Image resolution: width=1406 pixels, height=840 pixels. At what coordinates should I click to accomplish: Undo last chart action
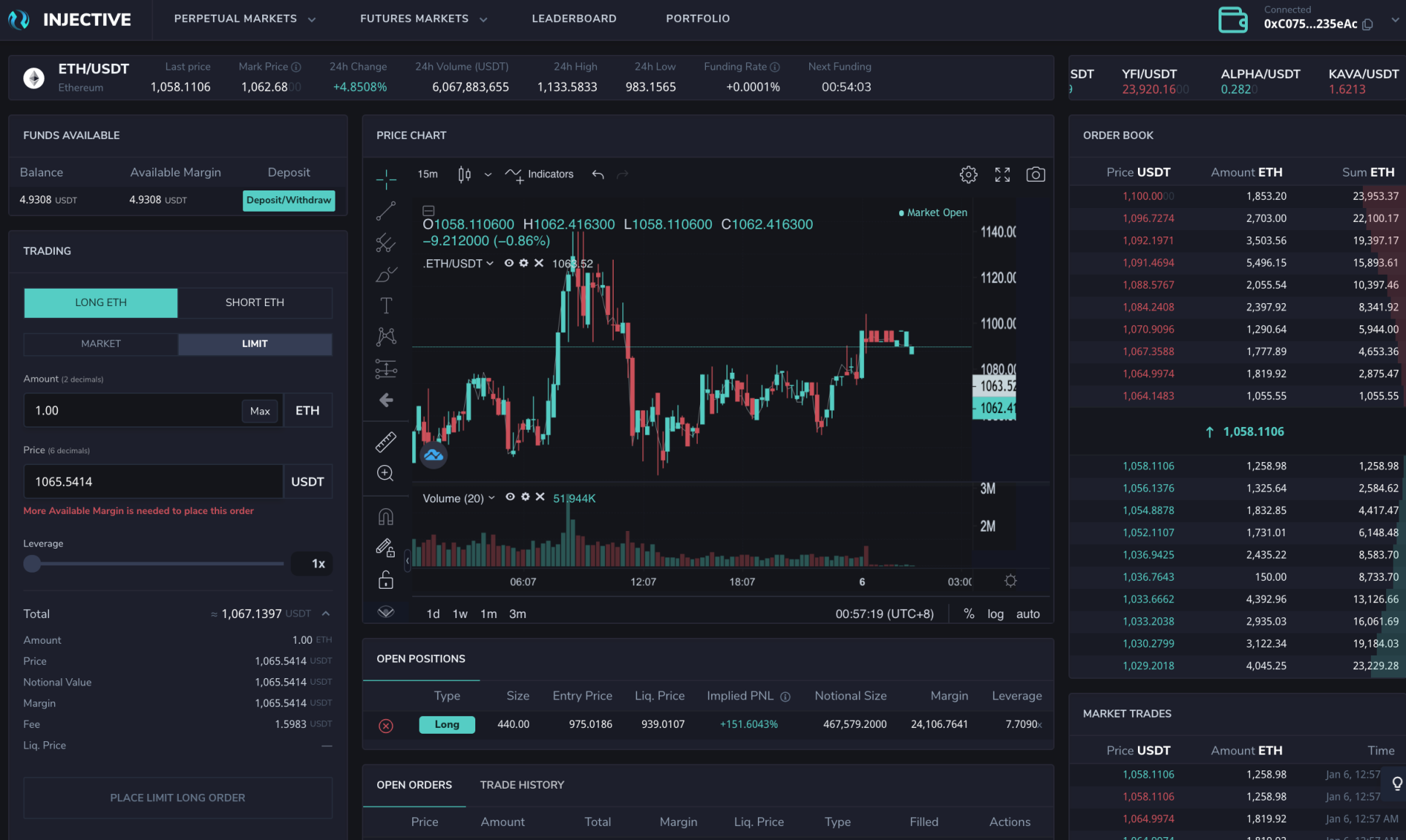[x=598, y=174]
